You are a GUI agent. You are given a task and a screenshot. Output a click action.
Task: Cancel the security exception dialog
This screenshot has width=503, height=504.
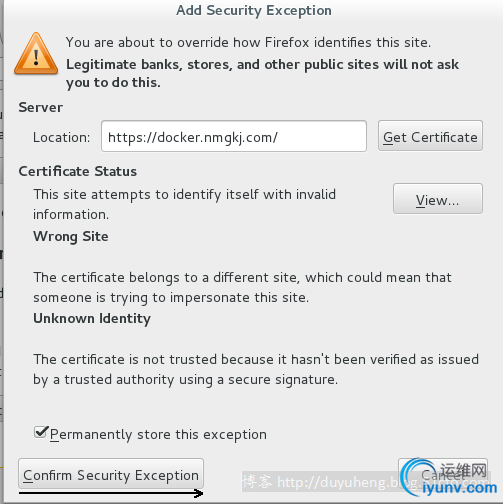pyautogui.click(x=443, y=473)
